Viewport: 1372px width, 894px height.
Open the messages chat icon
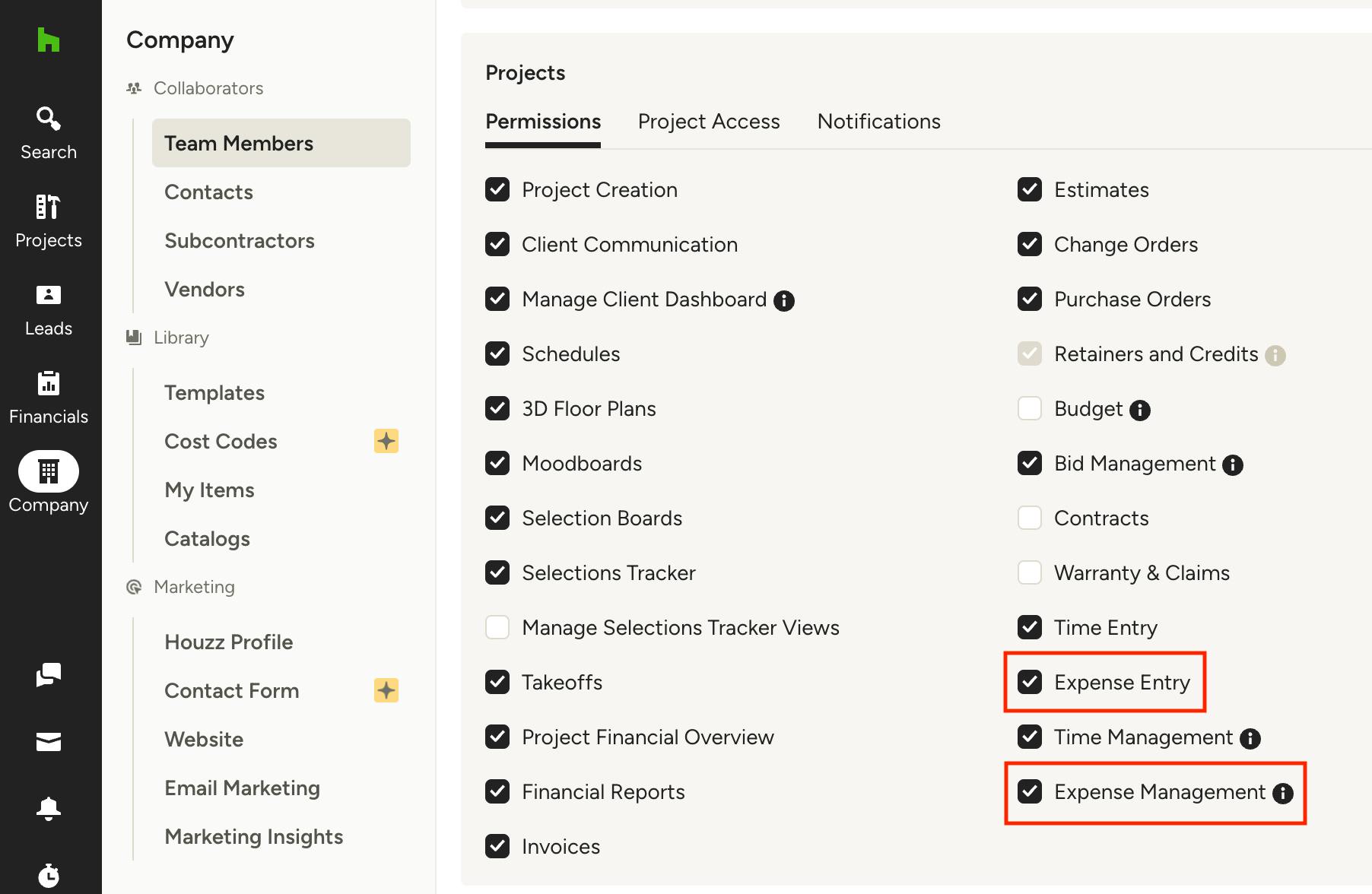pos(49,674)
